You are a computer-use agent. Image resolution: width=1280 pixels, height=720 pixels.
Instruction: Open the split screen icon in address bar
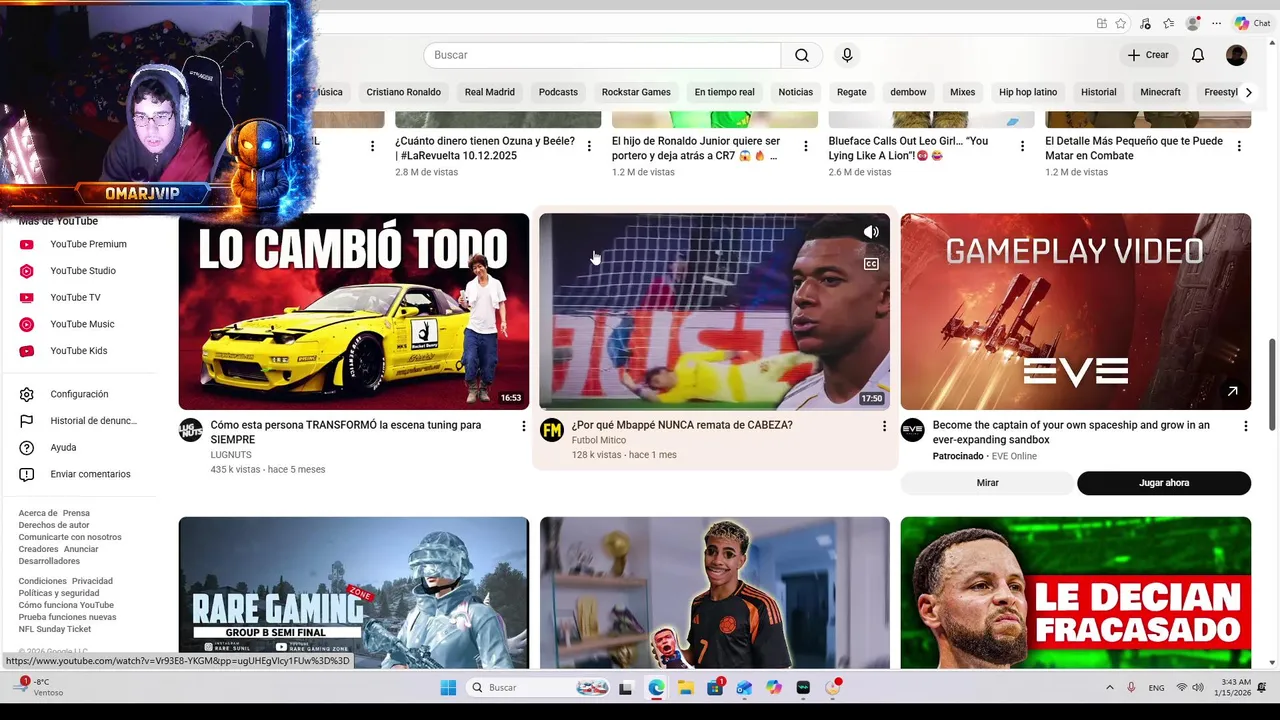(1101, 23)
